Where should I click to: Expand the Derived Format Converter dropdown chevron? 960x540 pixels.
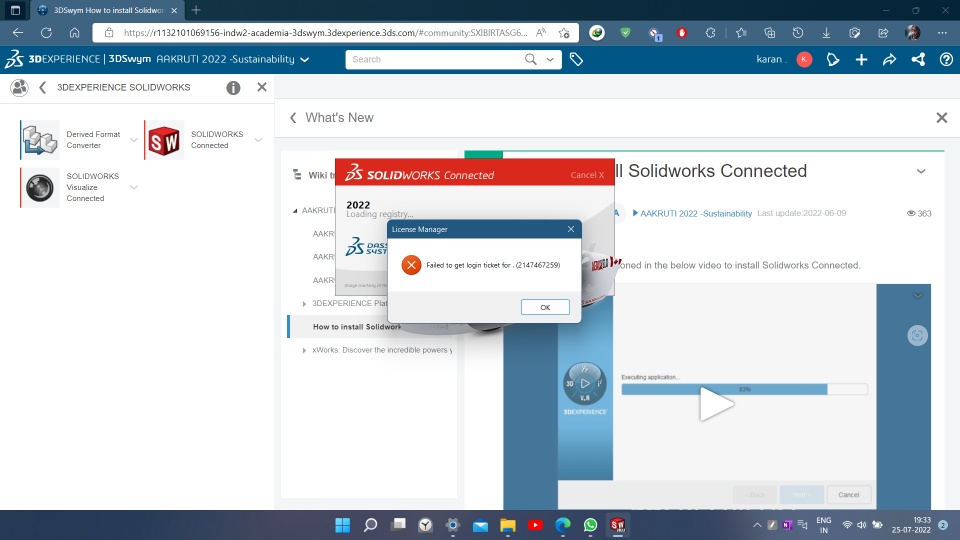(133, 140)
